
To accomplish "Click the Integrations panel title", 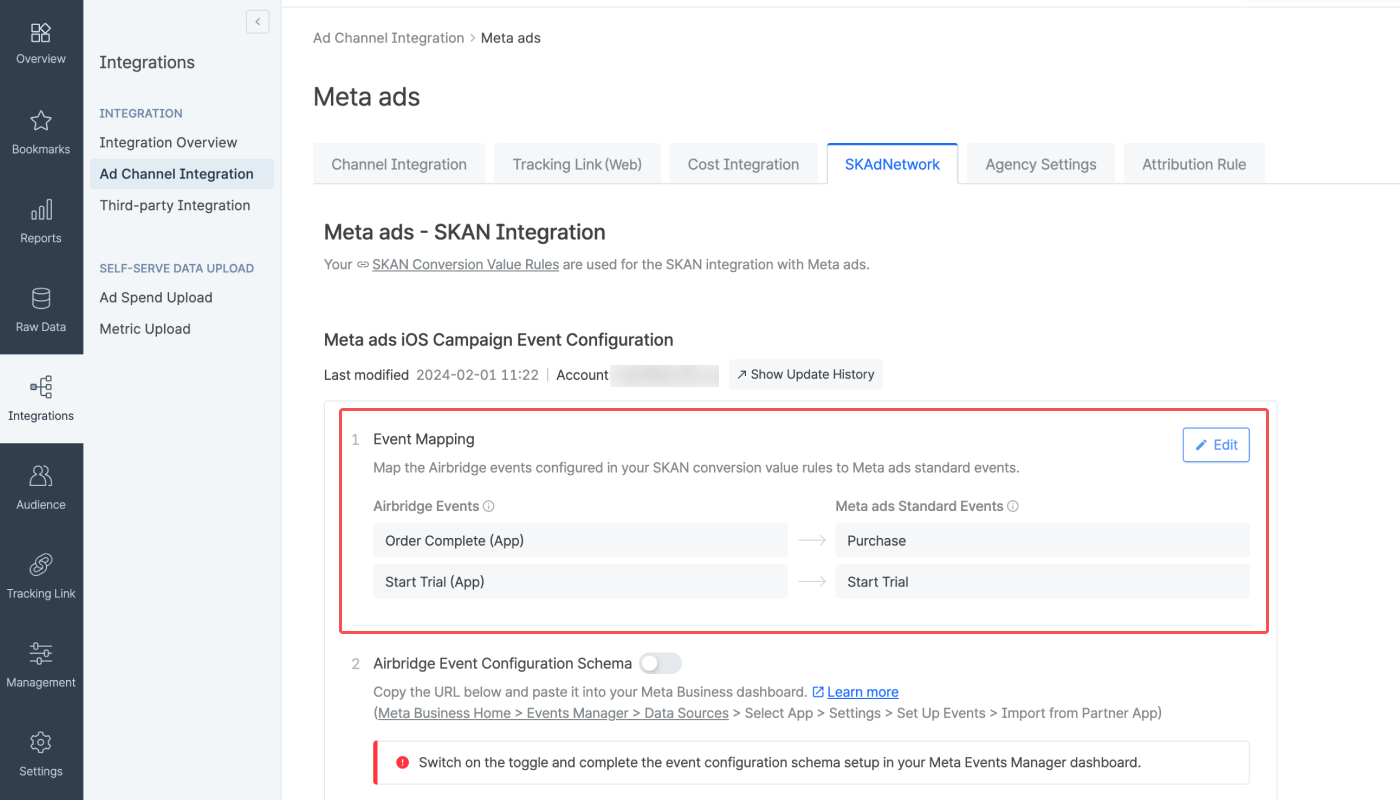I will coord(147,62).
